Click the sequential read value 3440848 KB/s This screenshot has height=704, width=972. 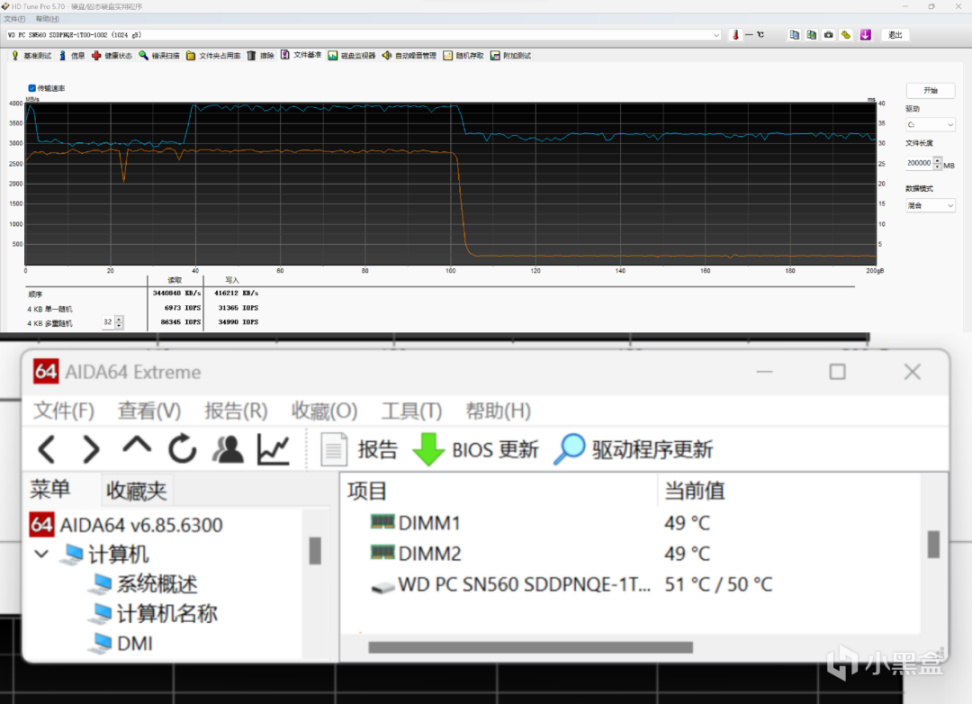click(177, 293)
